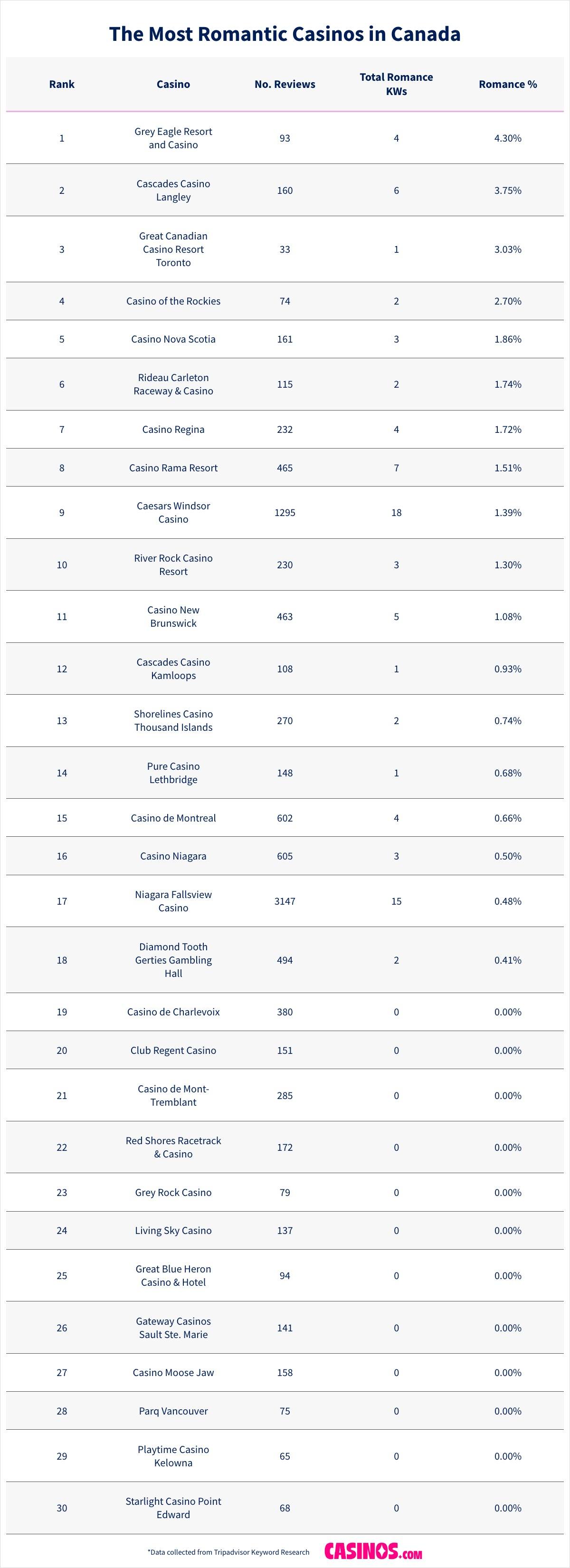Click the No. Reviews column header

285,84
